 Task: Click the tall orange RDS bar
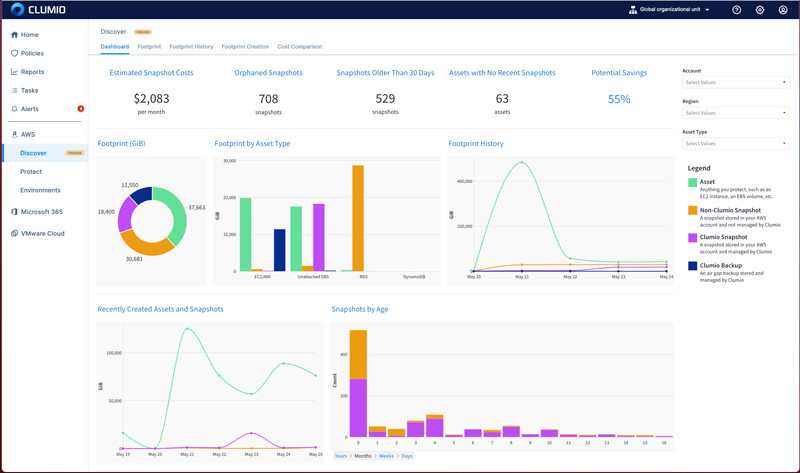[x=358, y=218]
